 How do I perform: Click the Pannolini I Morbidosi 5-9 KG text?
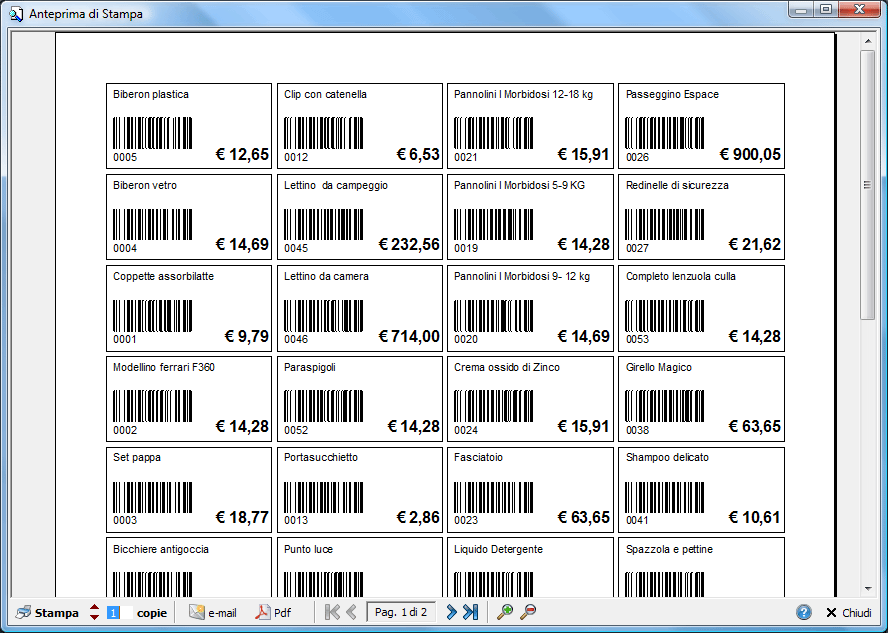pos(519,185)
